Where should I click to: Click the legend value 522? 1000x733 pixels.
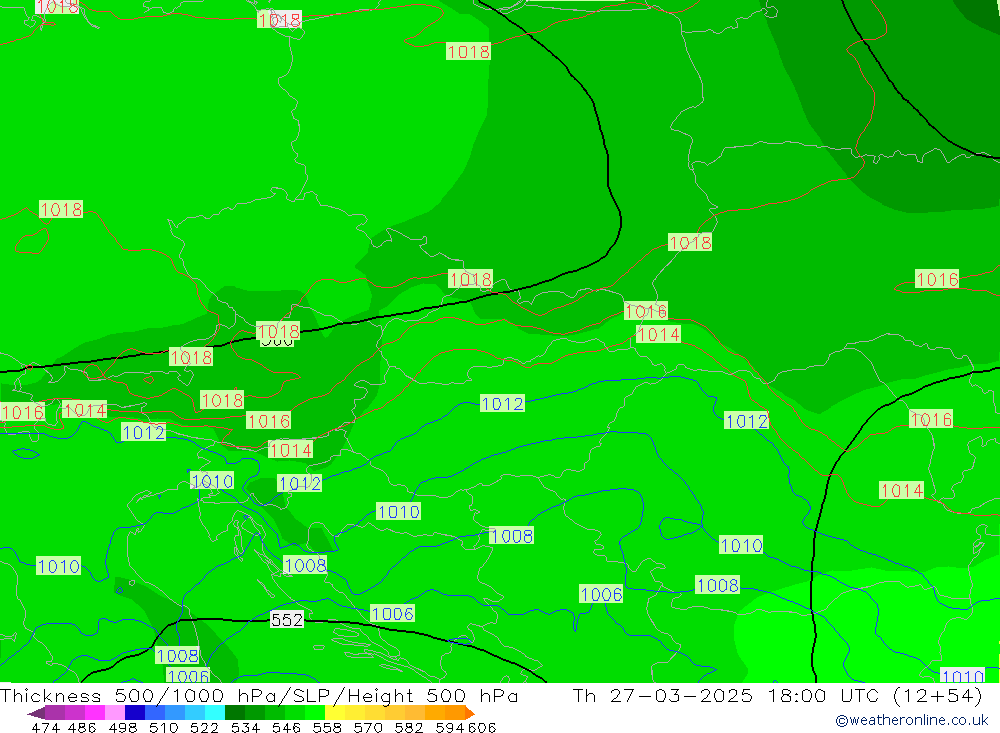(204, 727)
